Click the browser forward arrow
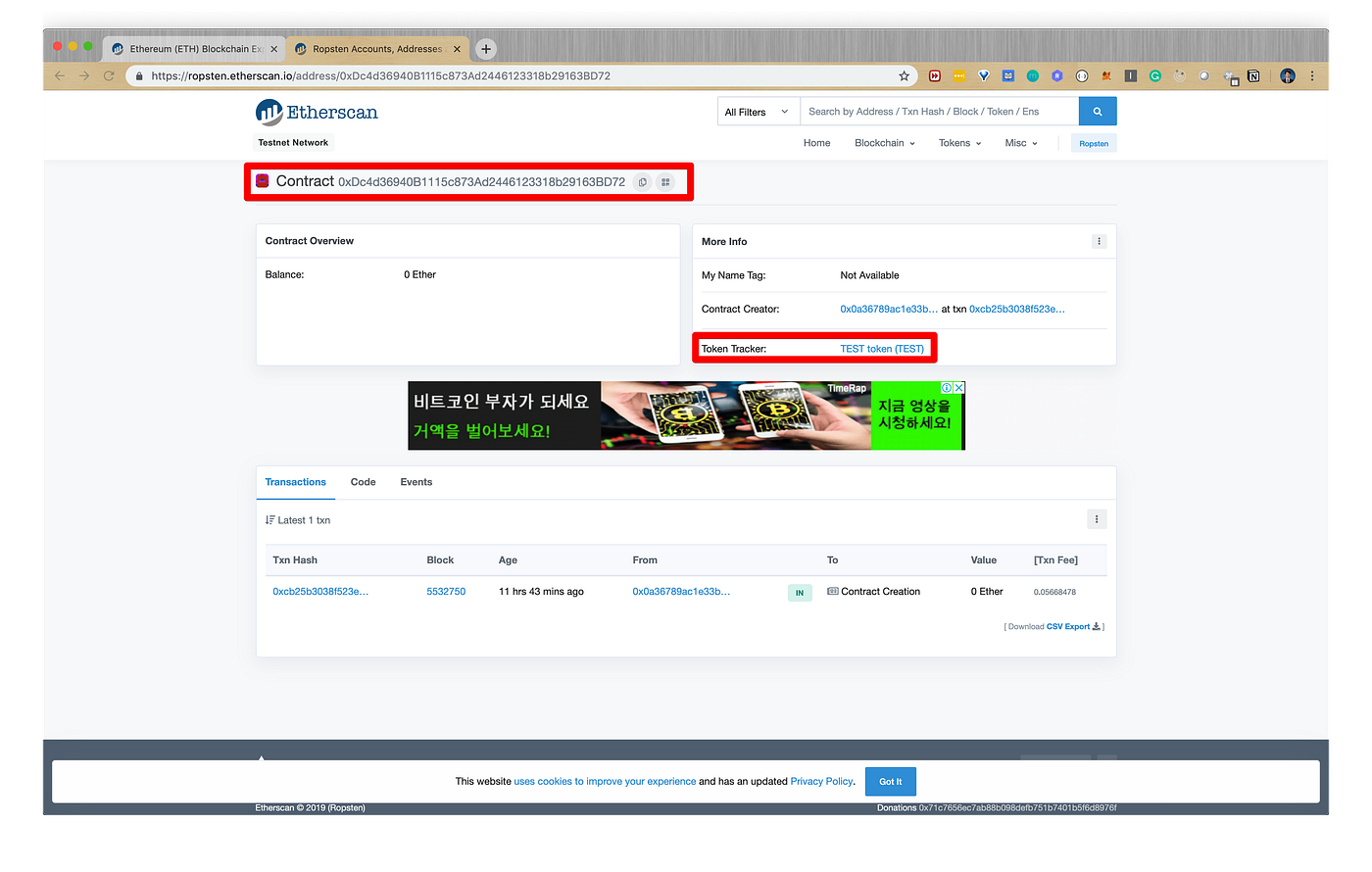Screen dimensions: 1372x872 point(84,75)
